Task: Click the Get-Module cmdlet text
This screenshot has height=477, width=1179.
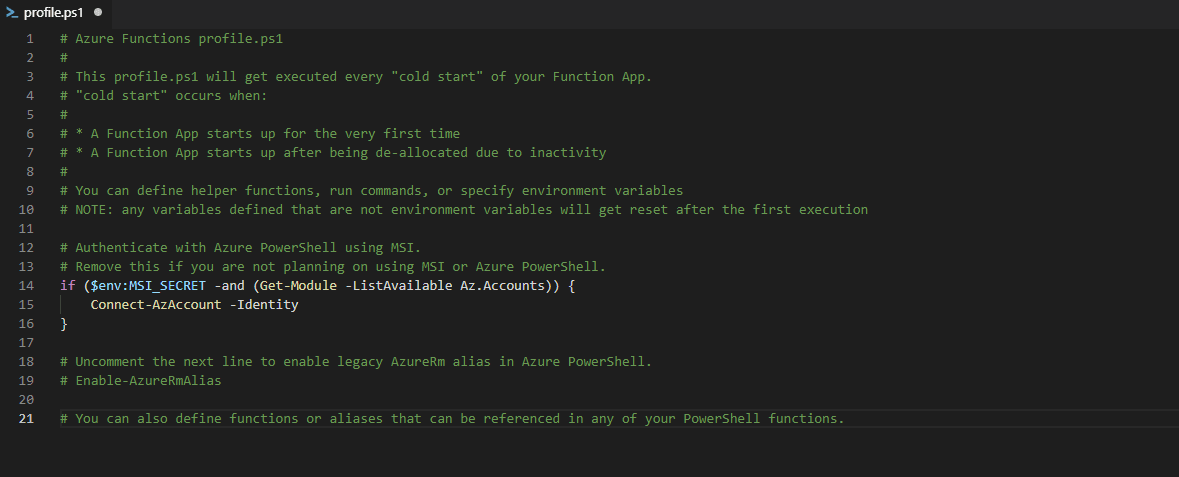Action: pos(299,285)
